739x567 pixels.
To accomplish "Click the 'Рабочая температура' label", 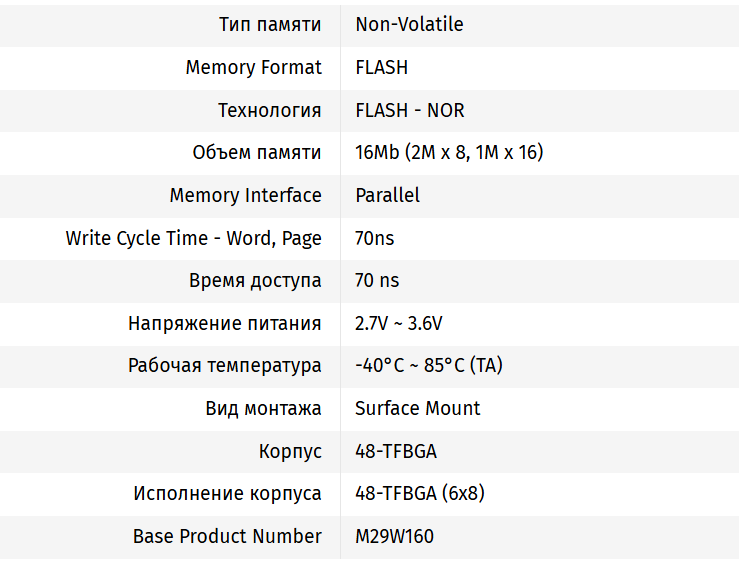I will [224, 365].
